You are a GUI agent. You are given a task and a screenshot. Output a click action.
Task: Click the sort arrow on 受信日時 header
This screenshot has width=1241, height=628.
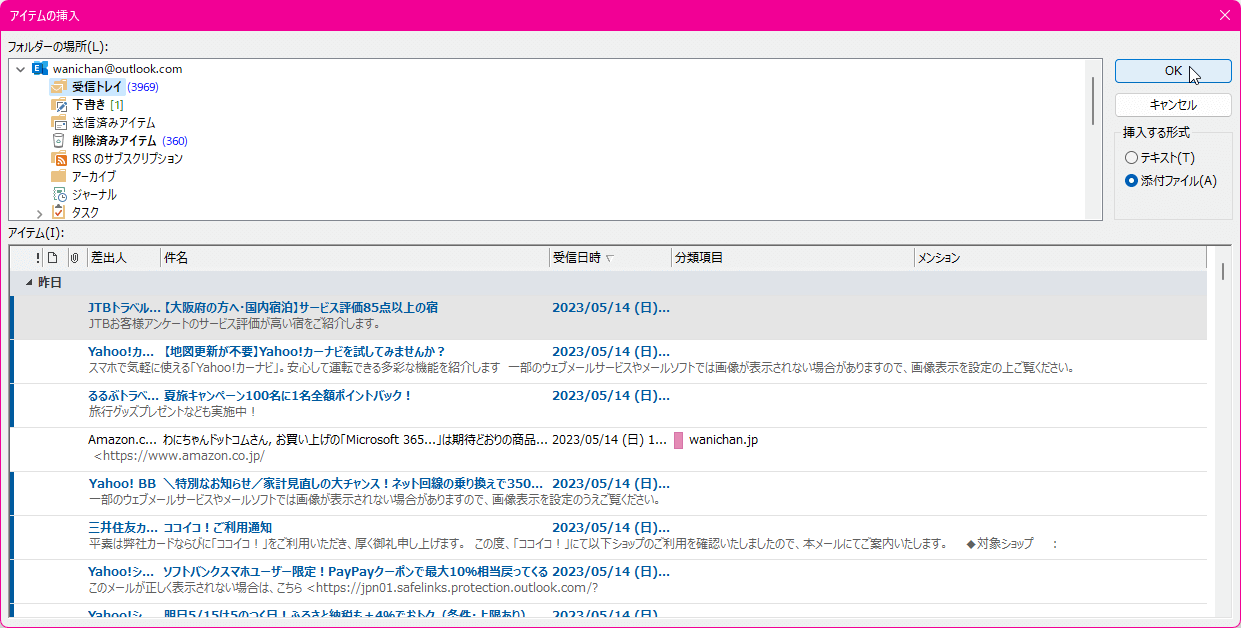pyautogui.click(x=610, y=258)
